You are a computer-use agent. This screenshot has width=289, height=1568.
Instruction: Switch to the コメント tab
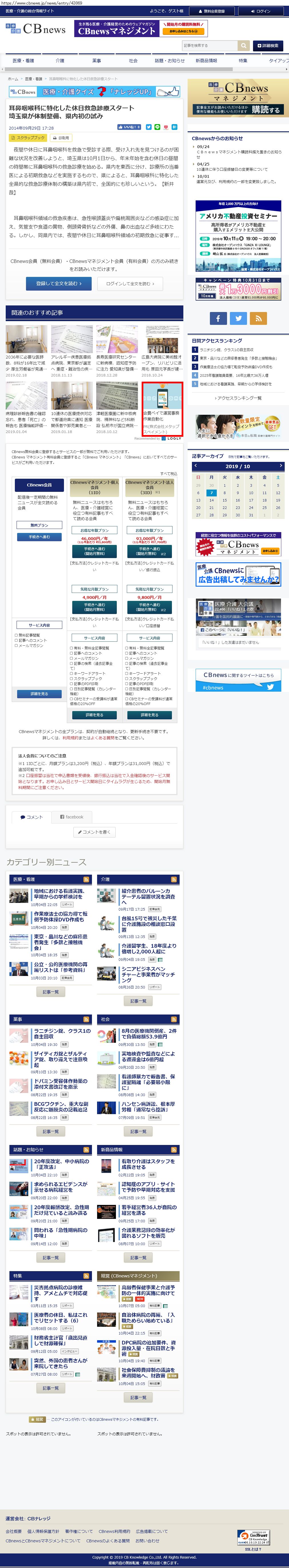click(x=31, y=817)
